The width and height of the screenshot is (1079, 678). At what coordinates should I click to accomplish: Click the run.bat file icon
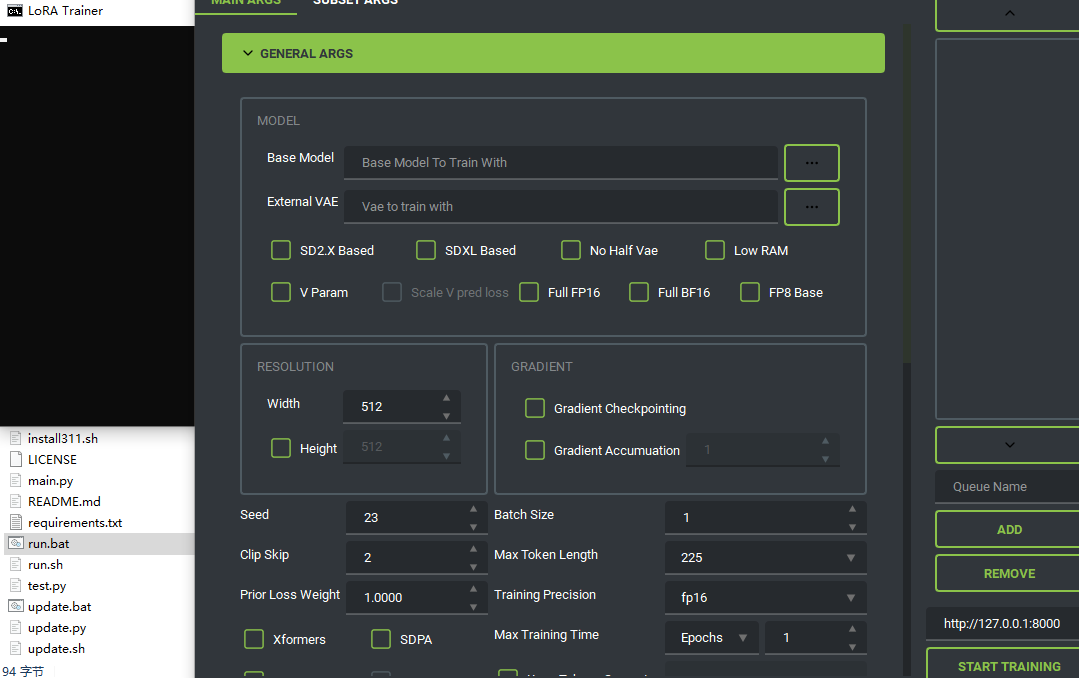click(15, 543)
